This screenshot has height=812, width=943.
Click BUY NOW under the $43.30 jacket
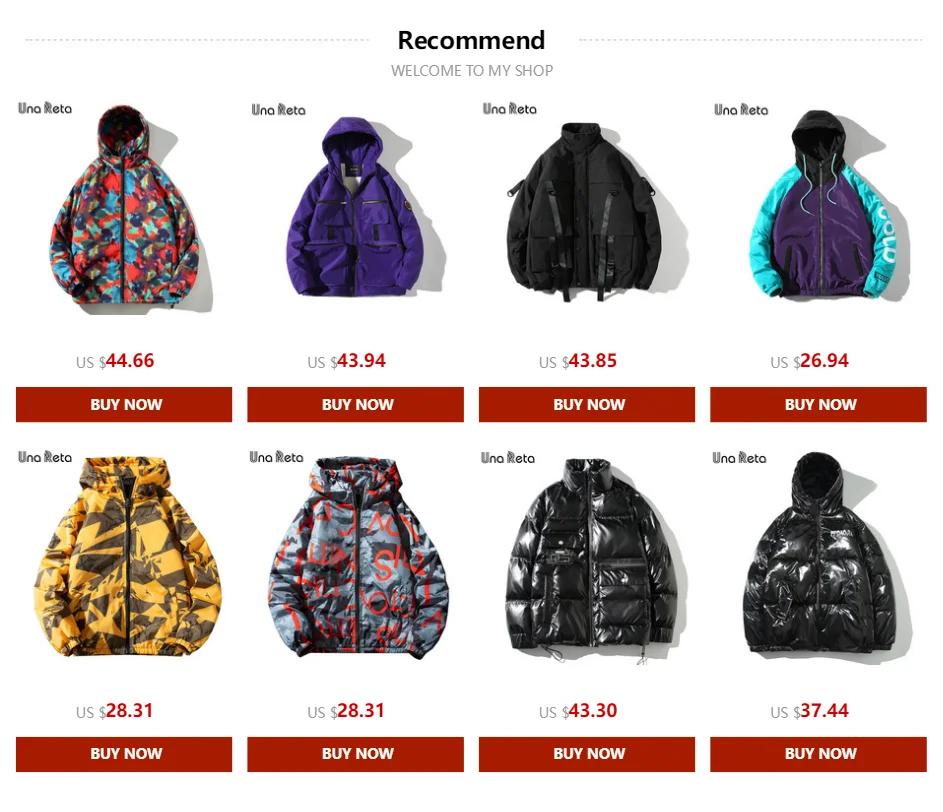[x=587, y=754]
